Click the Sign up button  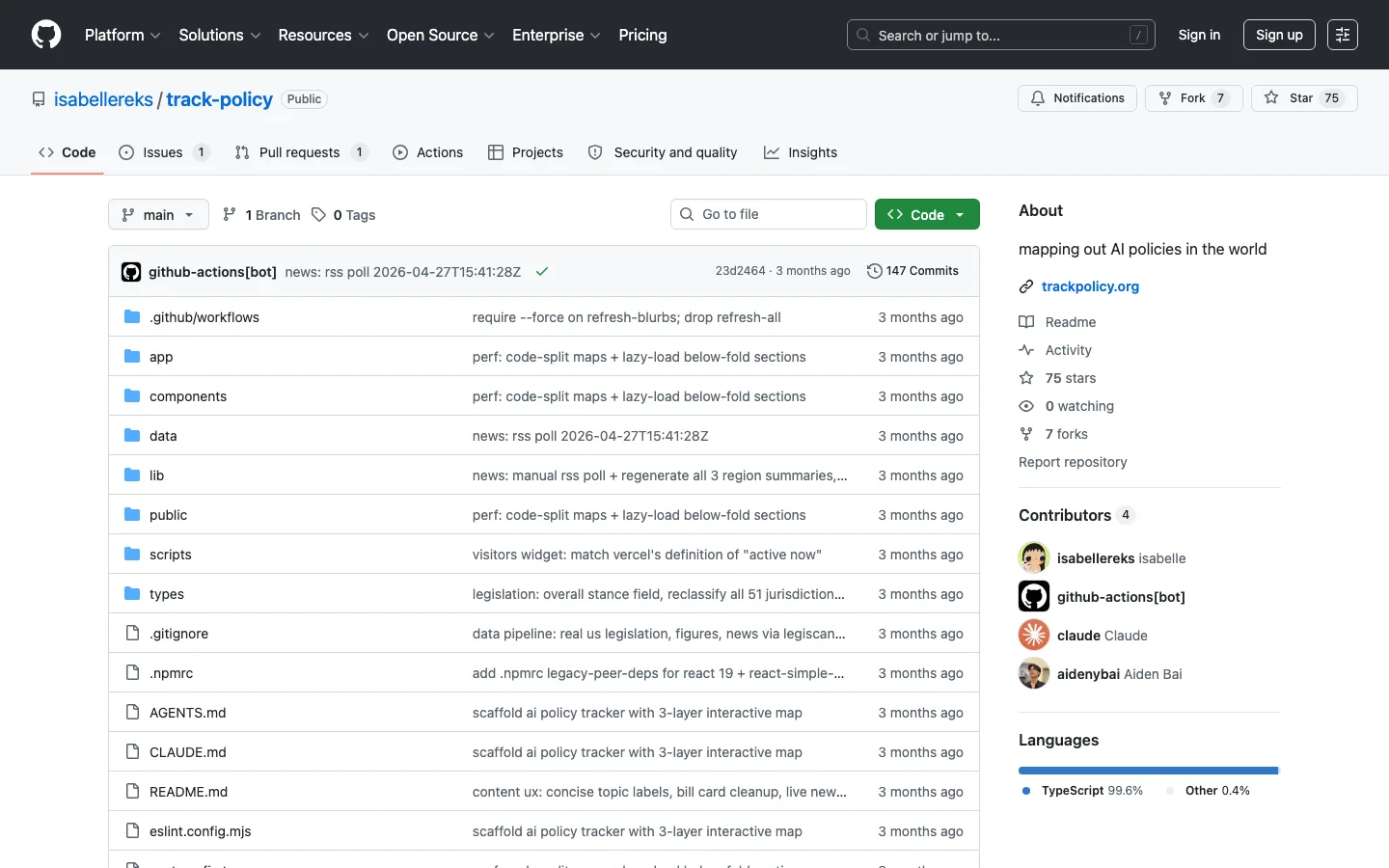pos(1279,35)
